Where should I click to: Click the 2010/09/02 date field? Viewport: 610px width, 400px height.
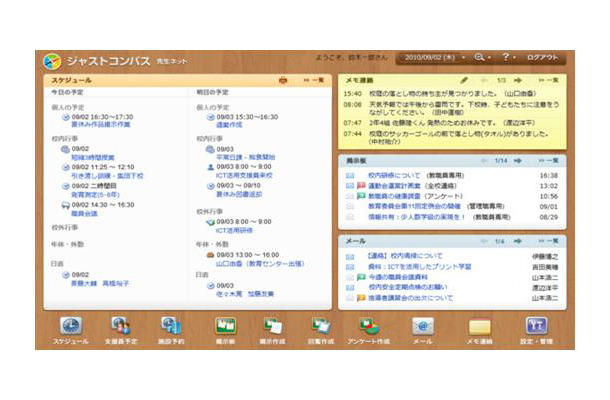pos(429,58)
